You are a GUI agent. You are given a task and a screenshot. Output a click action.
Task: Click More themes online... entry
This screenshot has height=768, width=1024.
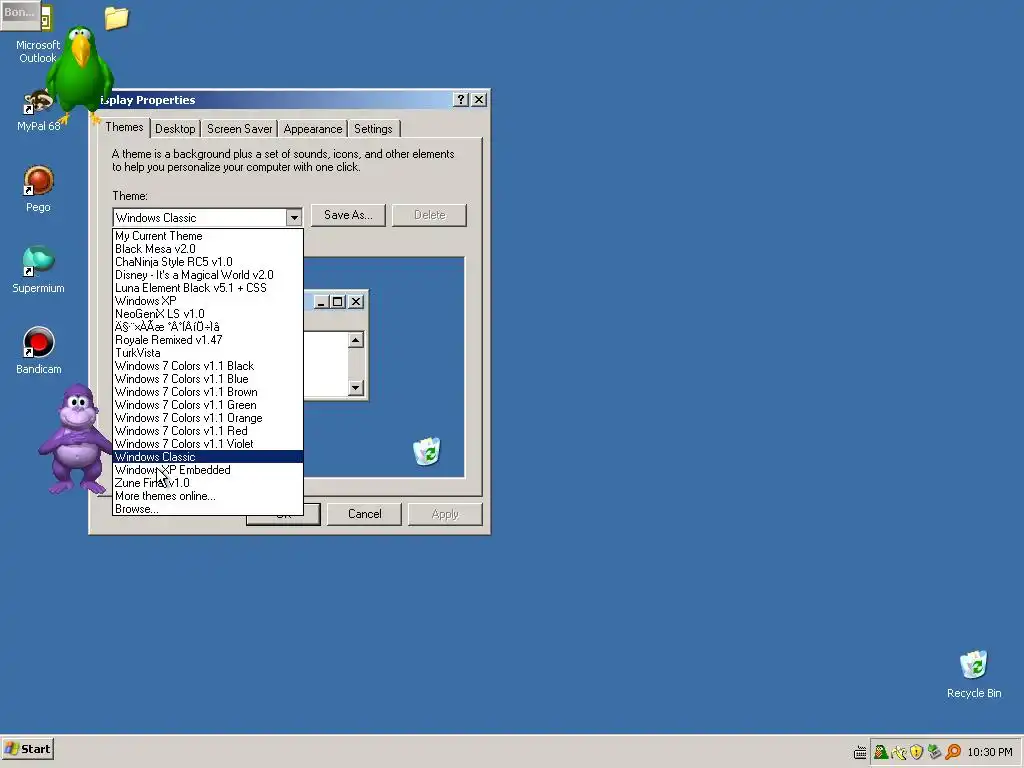(208, 496)
